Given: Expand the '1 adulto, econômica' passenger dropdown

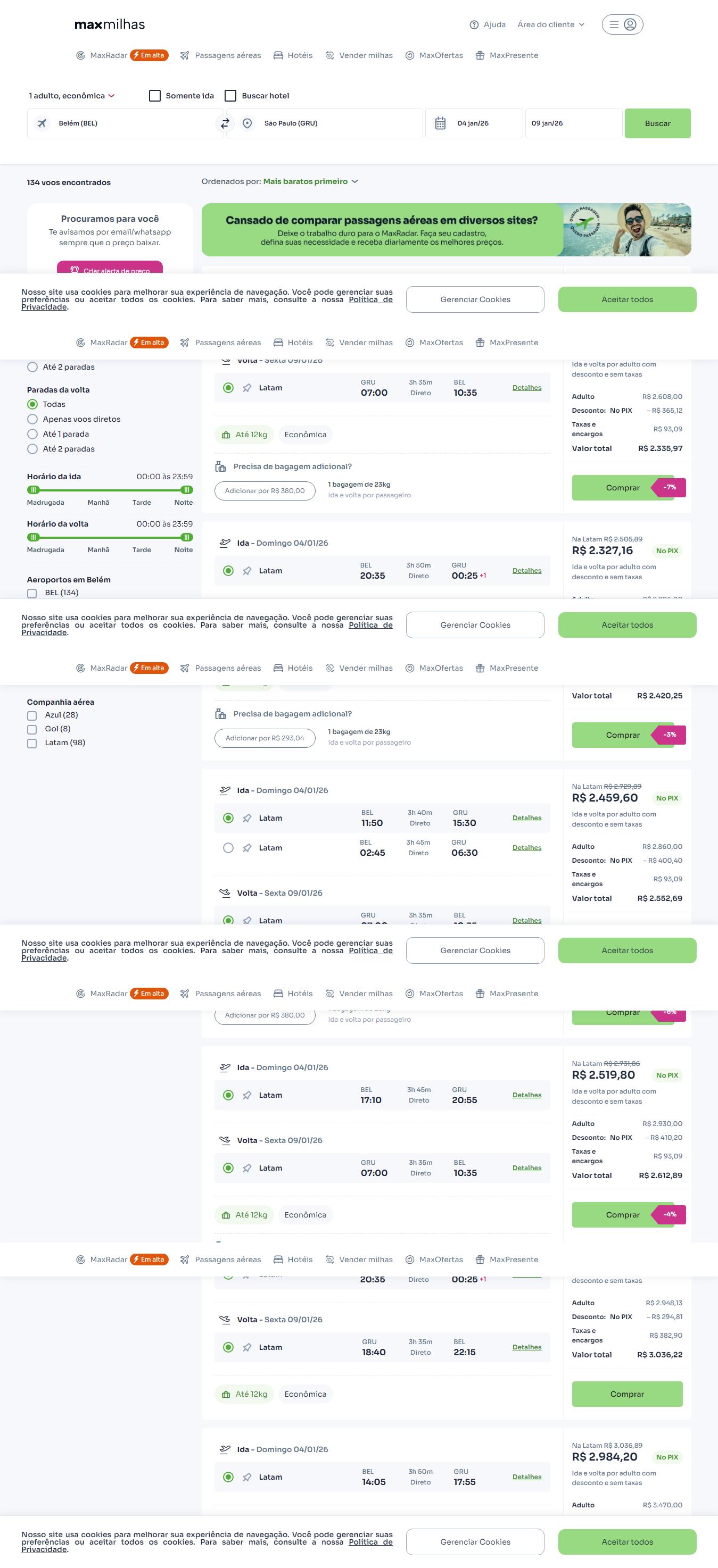Looking at the screenshot, I should coord(72,96).
